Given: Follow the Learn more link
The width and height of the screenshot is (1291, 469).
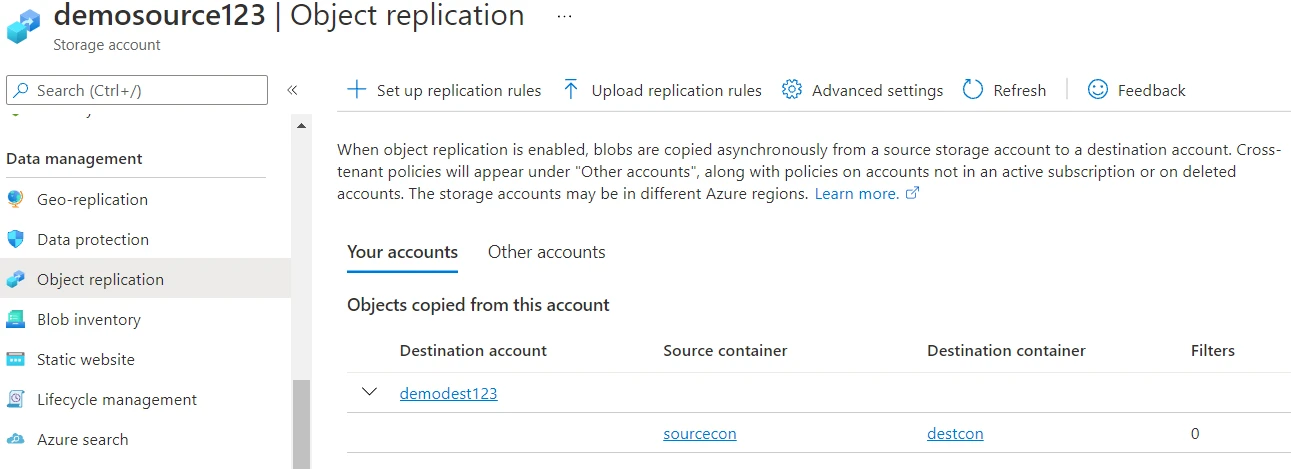Looking at the screenshot, I should (857, 194).
